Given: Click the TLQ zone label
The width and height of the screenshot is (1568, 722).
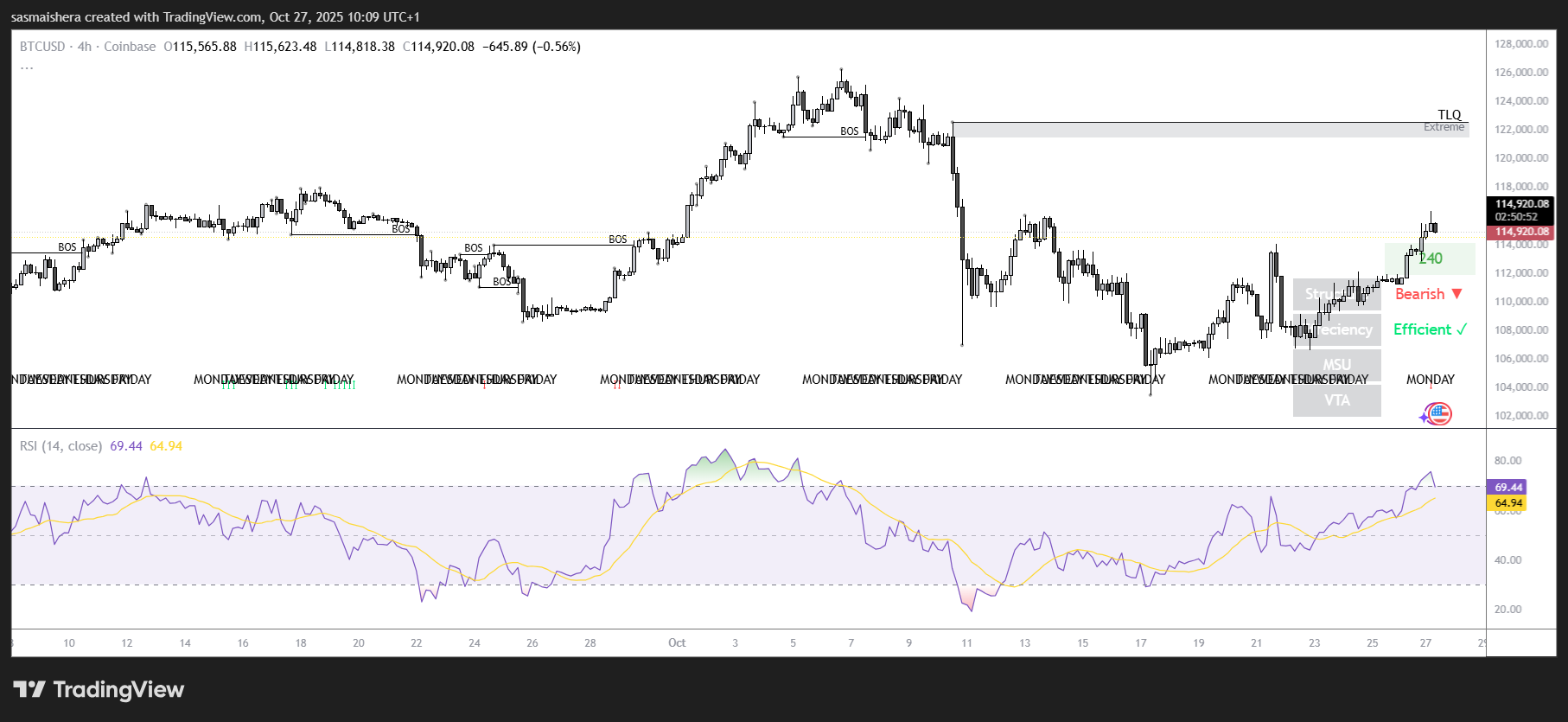Looking at the screenshot, I should (x=1450, y=115).
